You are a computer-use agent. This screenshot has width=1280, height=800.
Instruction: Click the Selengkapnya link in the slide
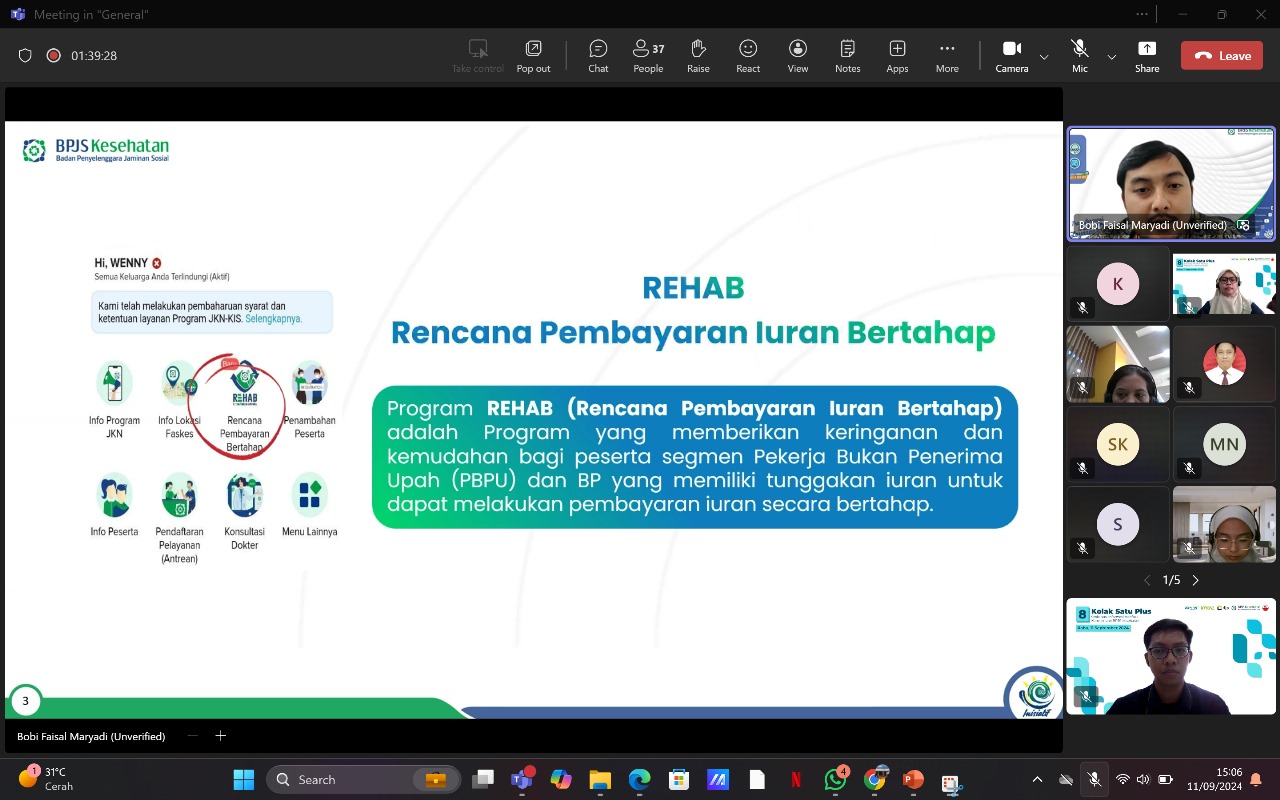click(x=274, y=319)
